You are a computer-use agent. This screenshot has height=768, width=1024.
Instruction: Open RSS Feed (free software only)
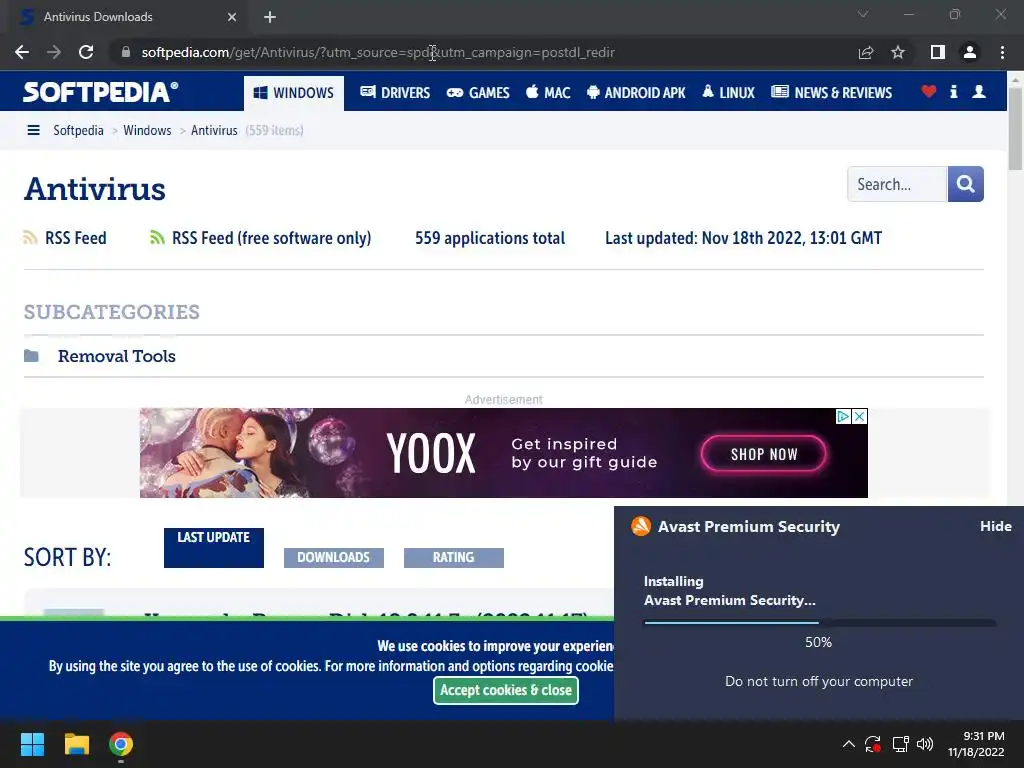pos(272,238)
